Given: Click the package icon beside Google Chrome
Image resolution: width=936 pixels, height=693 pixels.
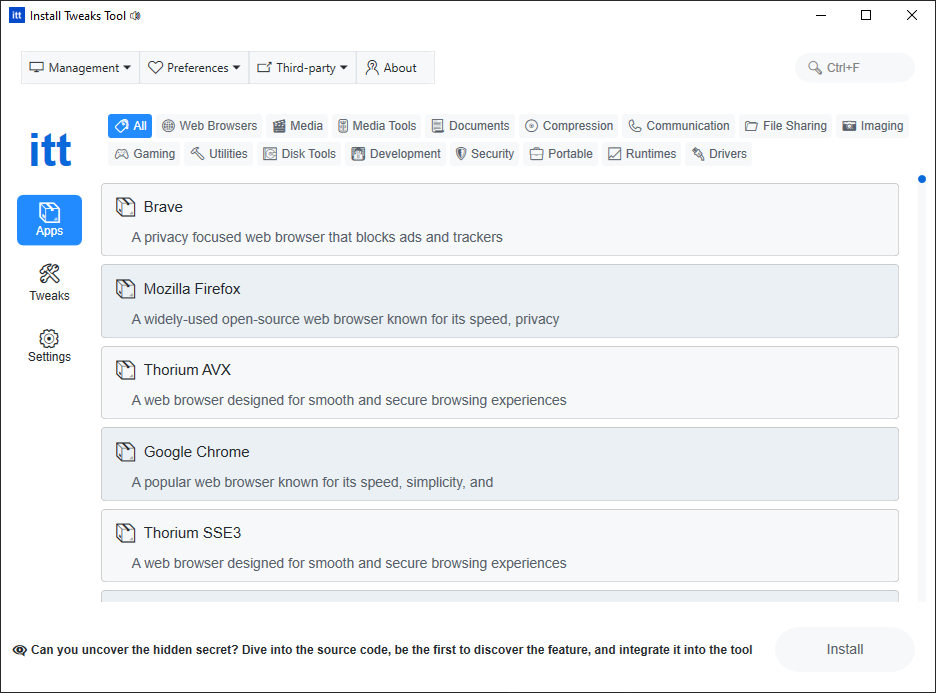Looking at the screenshot, I should [x=125, y=452].
